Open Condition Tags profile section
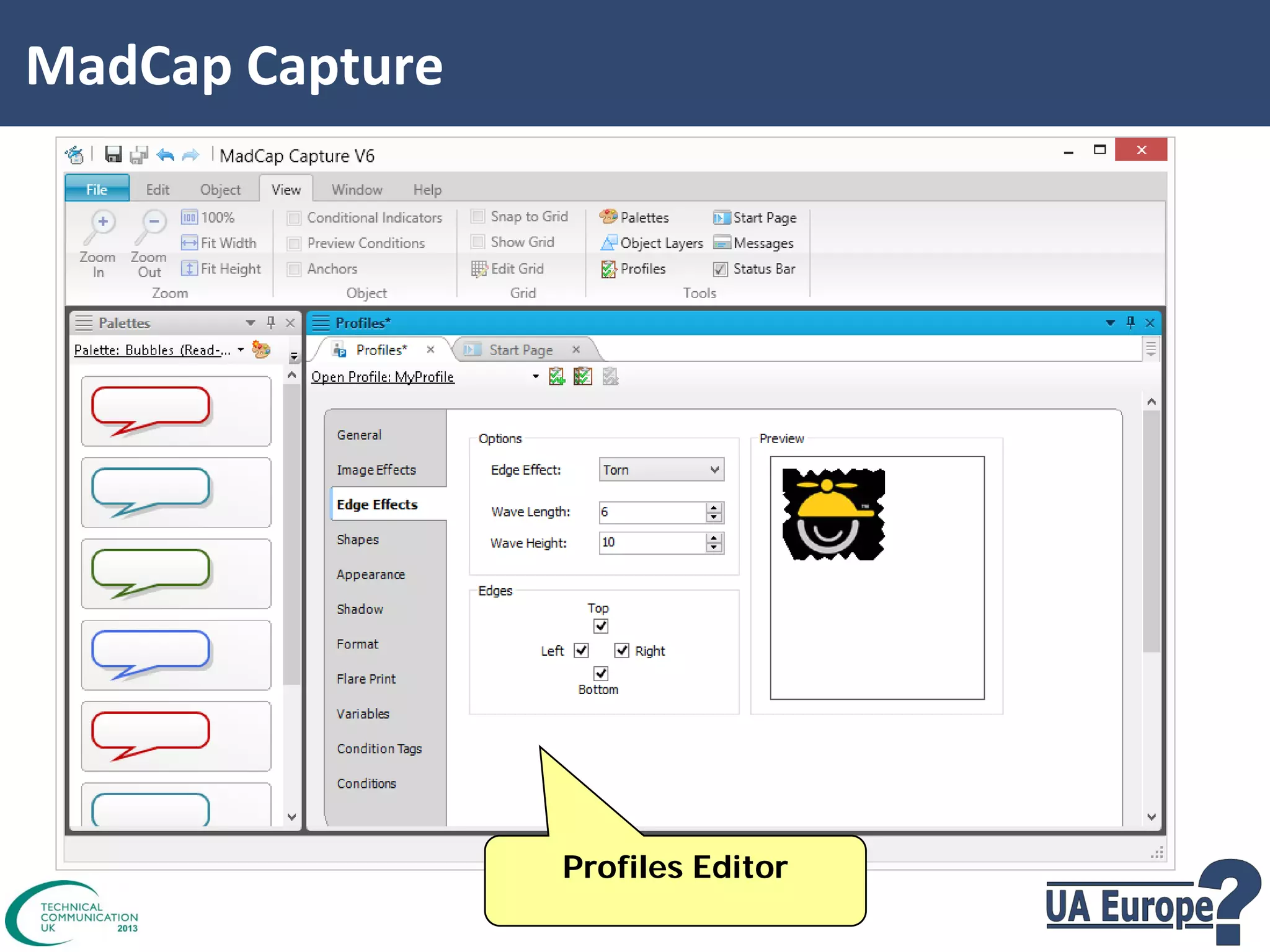 (x=380, y=749)
